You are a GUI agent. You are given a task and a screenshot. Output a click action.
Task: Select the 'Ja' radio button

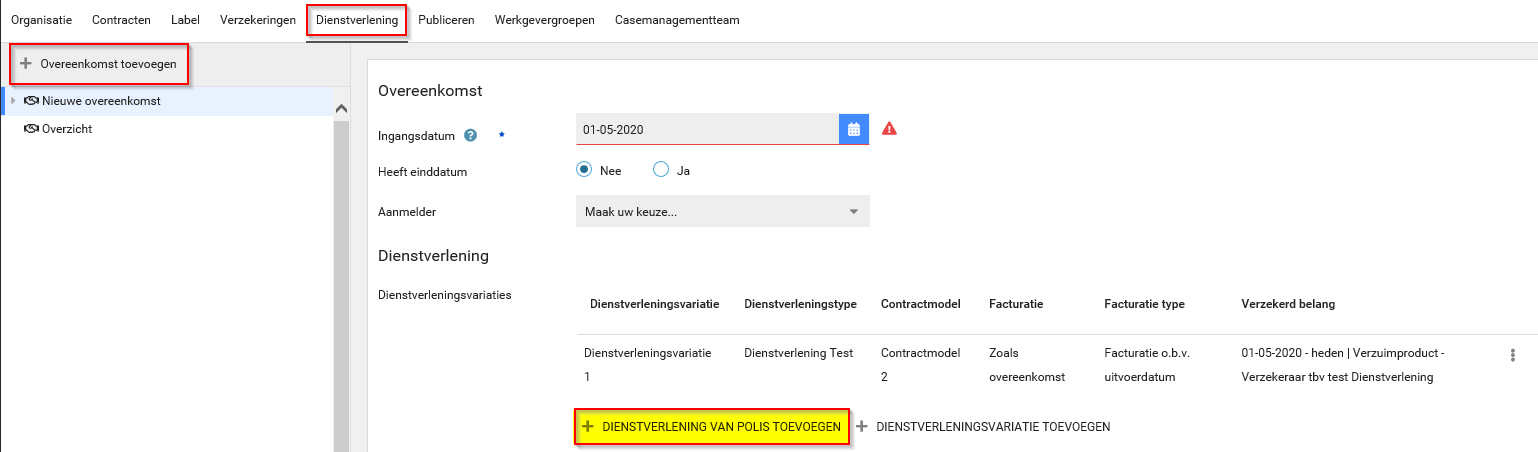(x=661, y=170)
